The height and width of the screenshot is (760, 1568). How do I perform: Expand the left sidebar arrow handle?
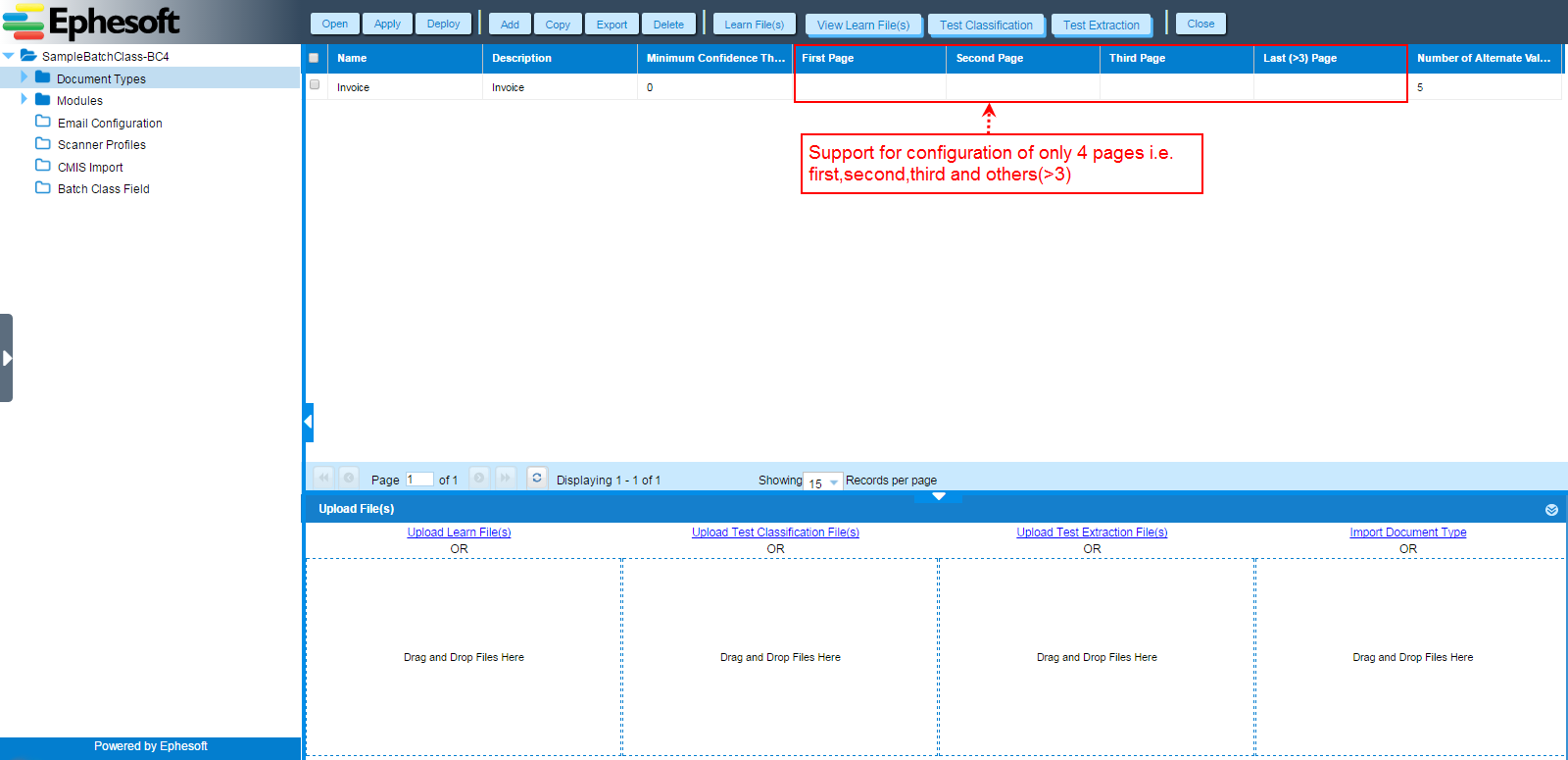(x=7, y=358)
